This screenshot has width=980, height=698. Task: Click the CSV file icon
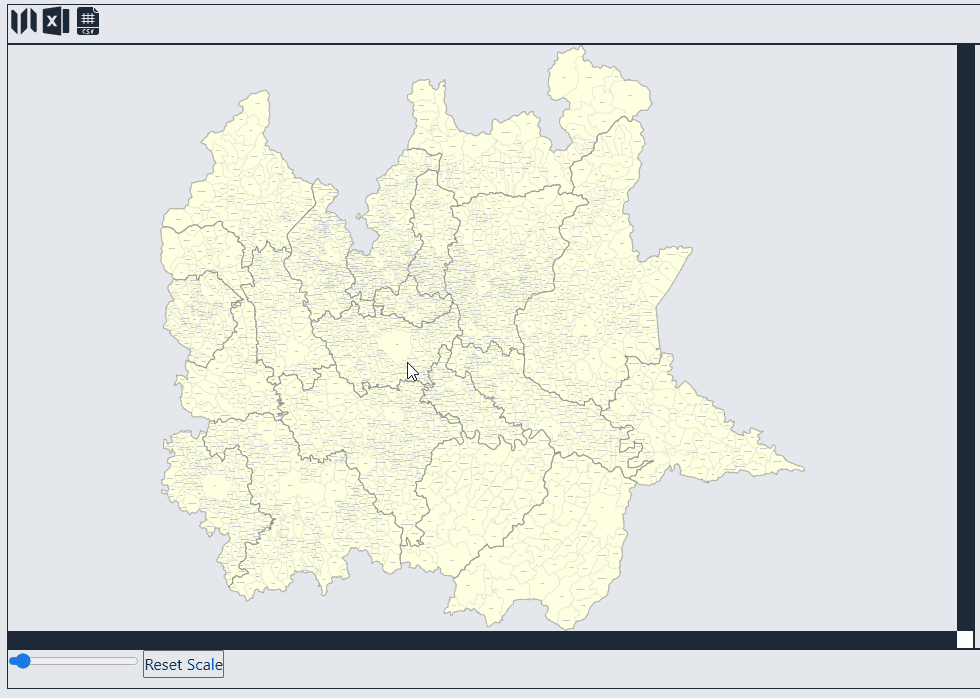tap(88, 21)
